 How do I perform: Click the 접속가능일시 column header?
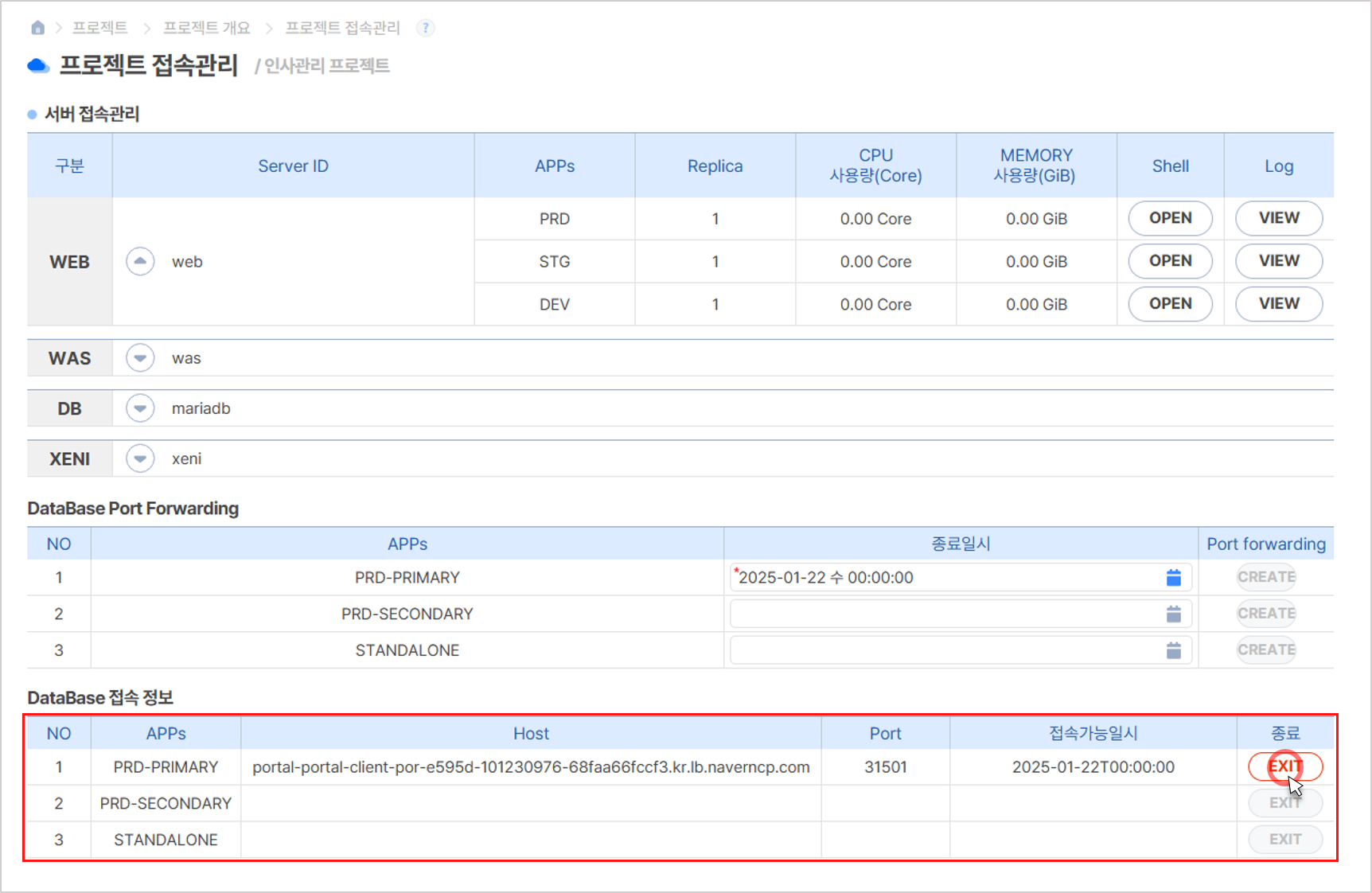[1093, 734]
